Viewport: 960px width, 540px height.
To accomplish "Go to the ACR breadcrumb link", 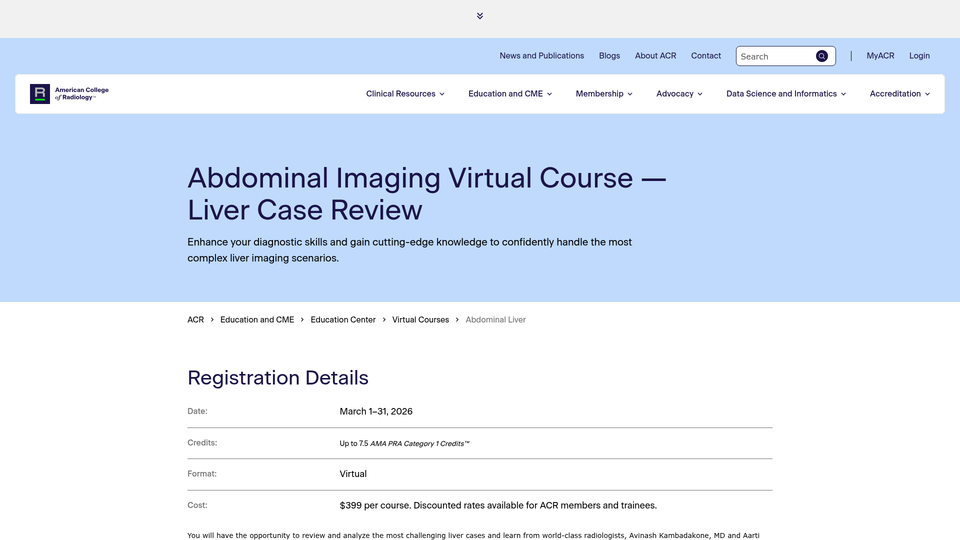I will point(195,320).
